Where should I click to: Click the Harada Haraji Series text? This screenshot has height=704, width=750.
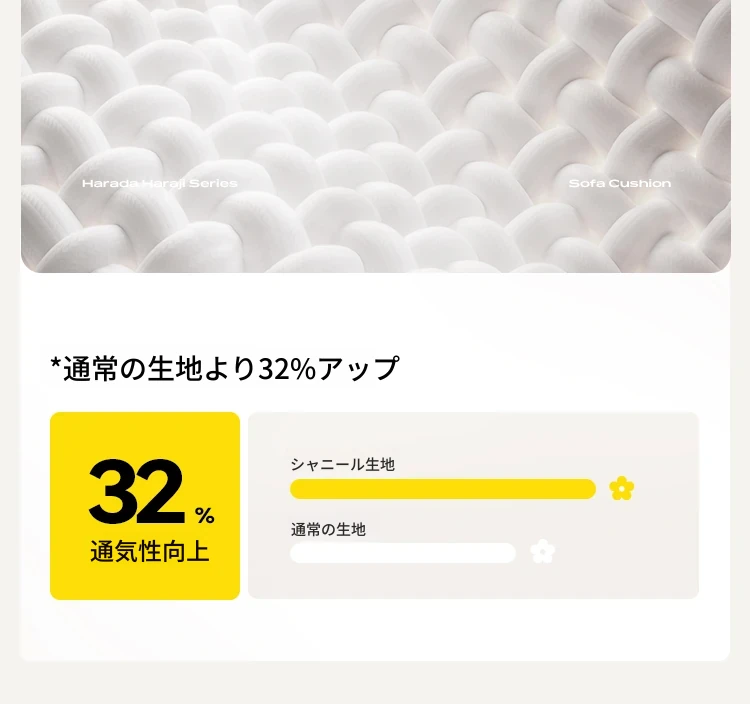[x=160, y=183]
